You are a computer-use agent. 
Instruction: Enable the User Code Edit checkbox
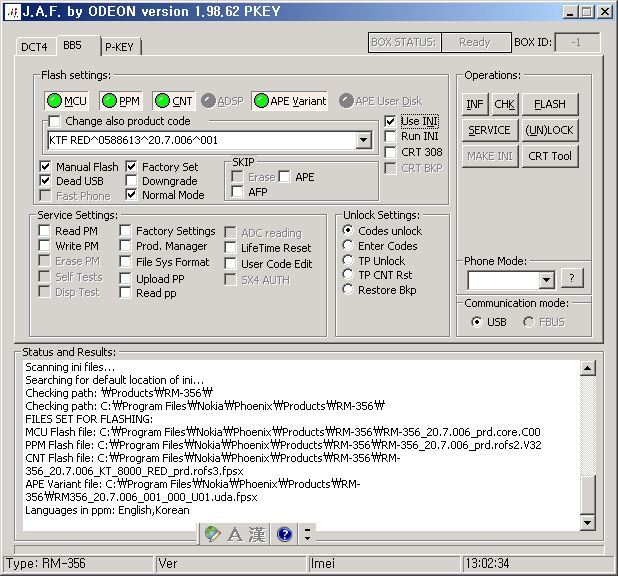(230, 263)
